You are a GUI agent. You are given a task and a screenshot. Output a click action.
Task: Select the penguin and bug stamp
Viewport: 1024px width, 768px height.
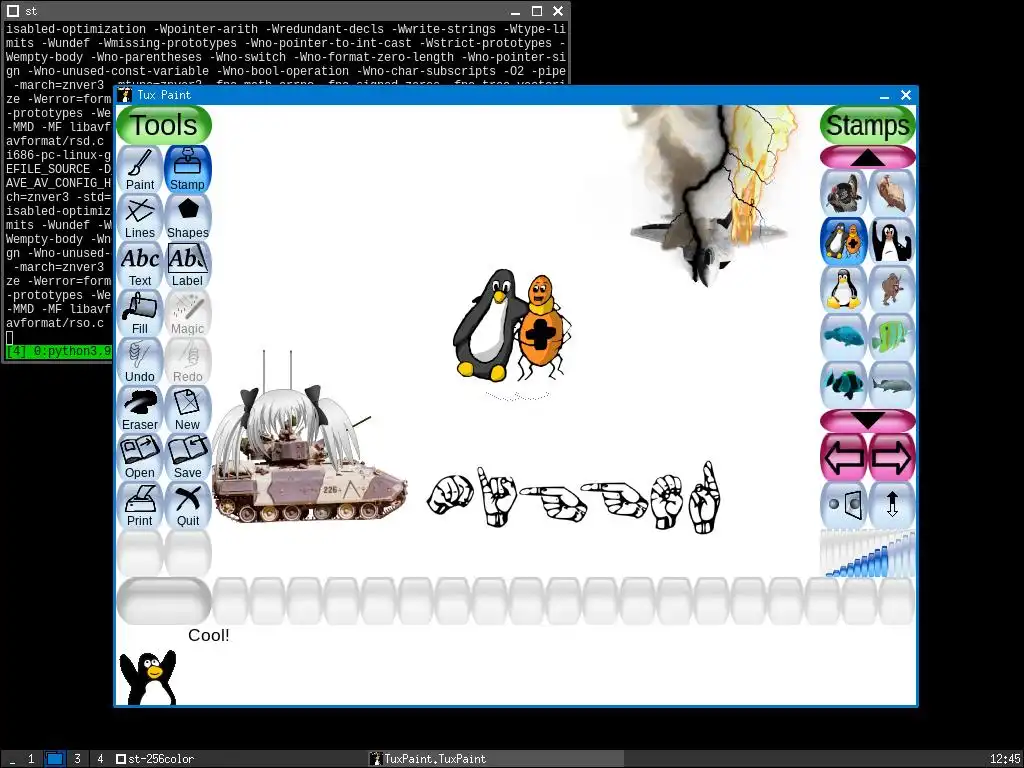(x=844, y=241)
